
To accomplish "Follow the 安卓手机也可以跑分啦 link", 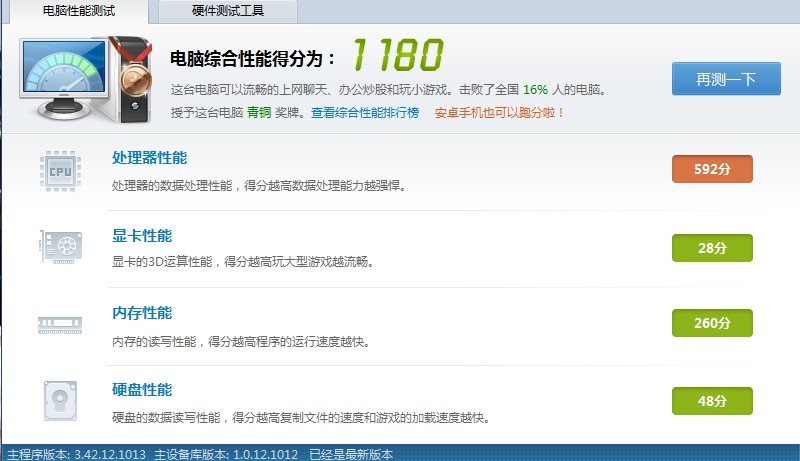I will 500,113.
